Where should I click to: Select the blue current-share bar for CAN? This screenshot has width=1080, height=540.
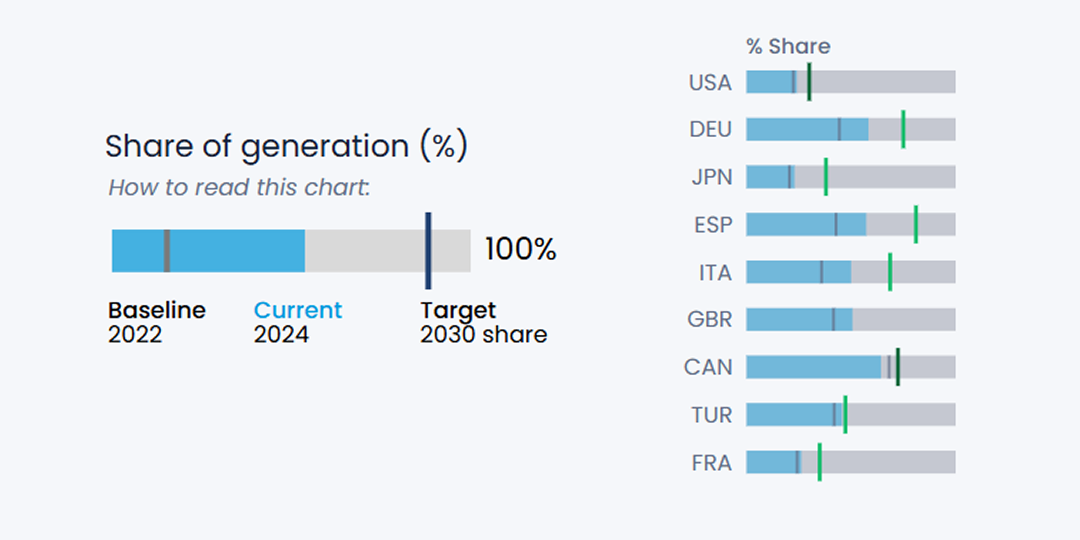click(x=813, y=367)
